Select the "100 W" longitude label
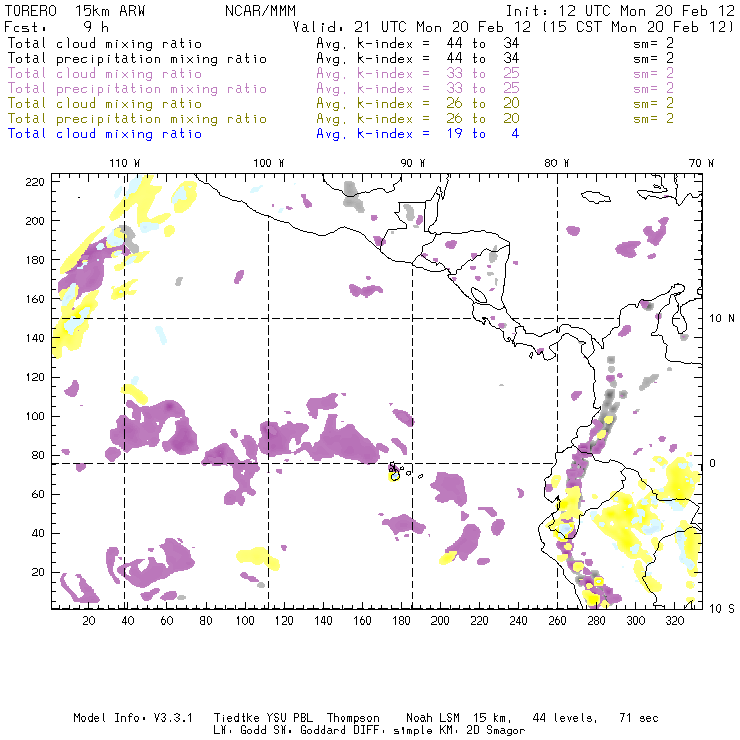Image resolution: width=740 pixels, height=740 pixels. tap(269, 163)
